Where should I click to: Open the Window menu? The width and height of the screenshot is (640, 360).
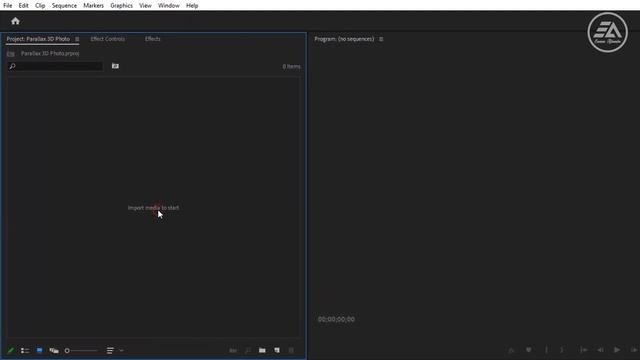(169, 6)
